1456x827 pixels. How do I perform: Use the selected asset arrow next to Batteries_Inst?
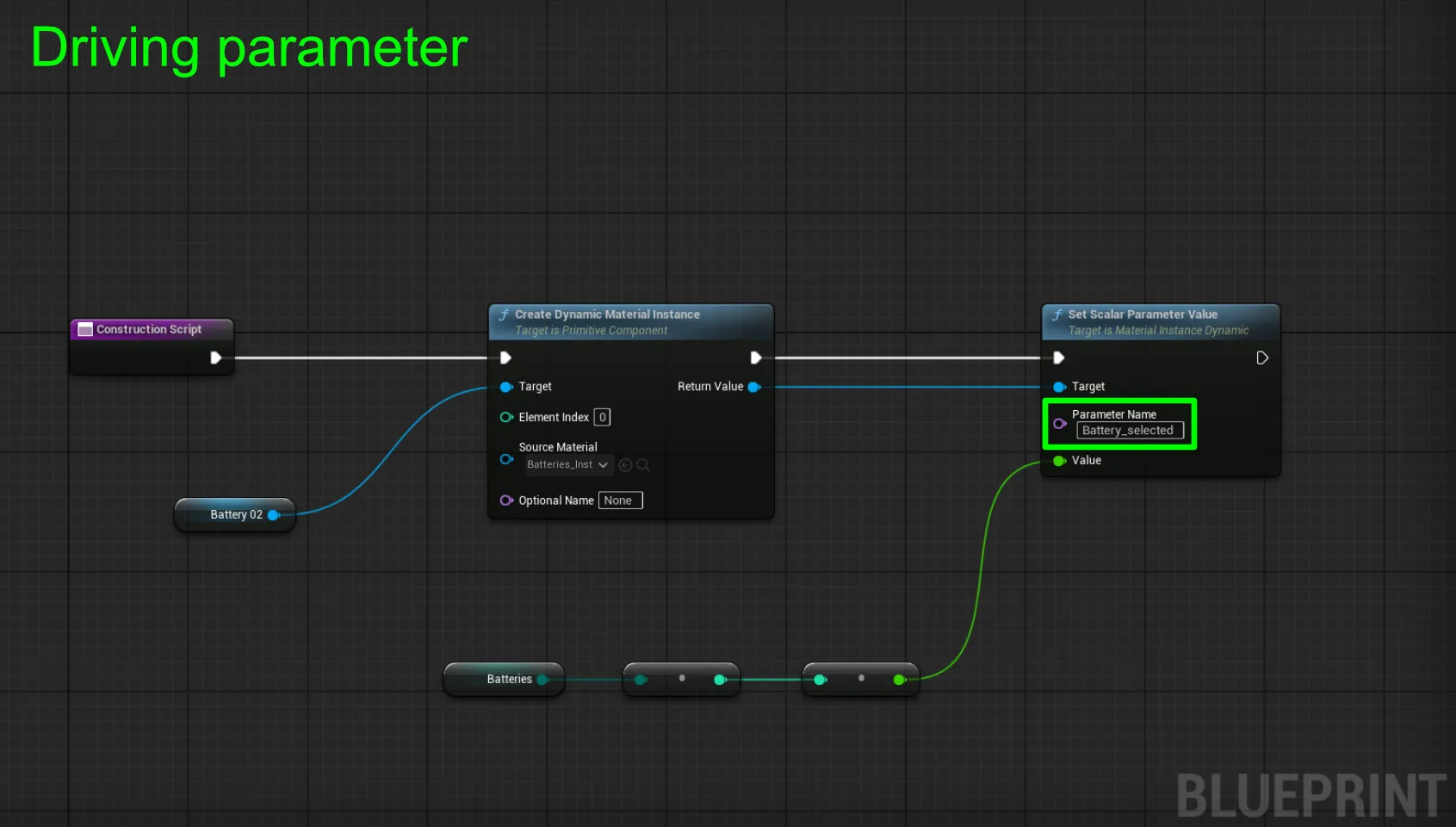626,465
